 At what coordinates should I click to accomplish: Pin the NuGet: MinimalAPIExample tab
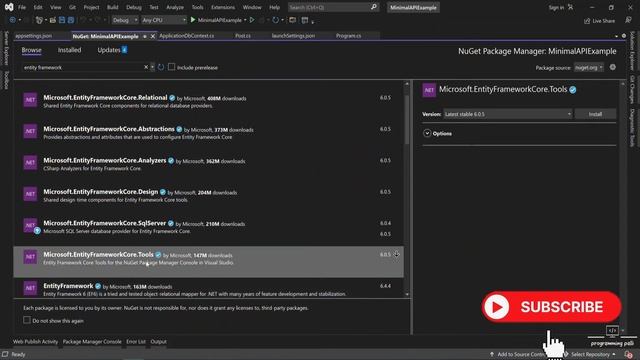[144, 36]
